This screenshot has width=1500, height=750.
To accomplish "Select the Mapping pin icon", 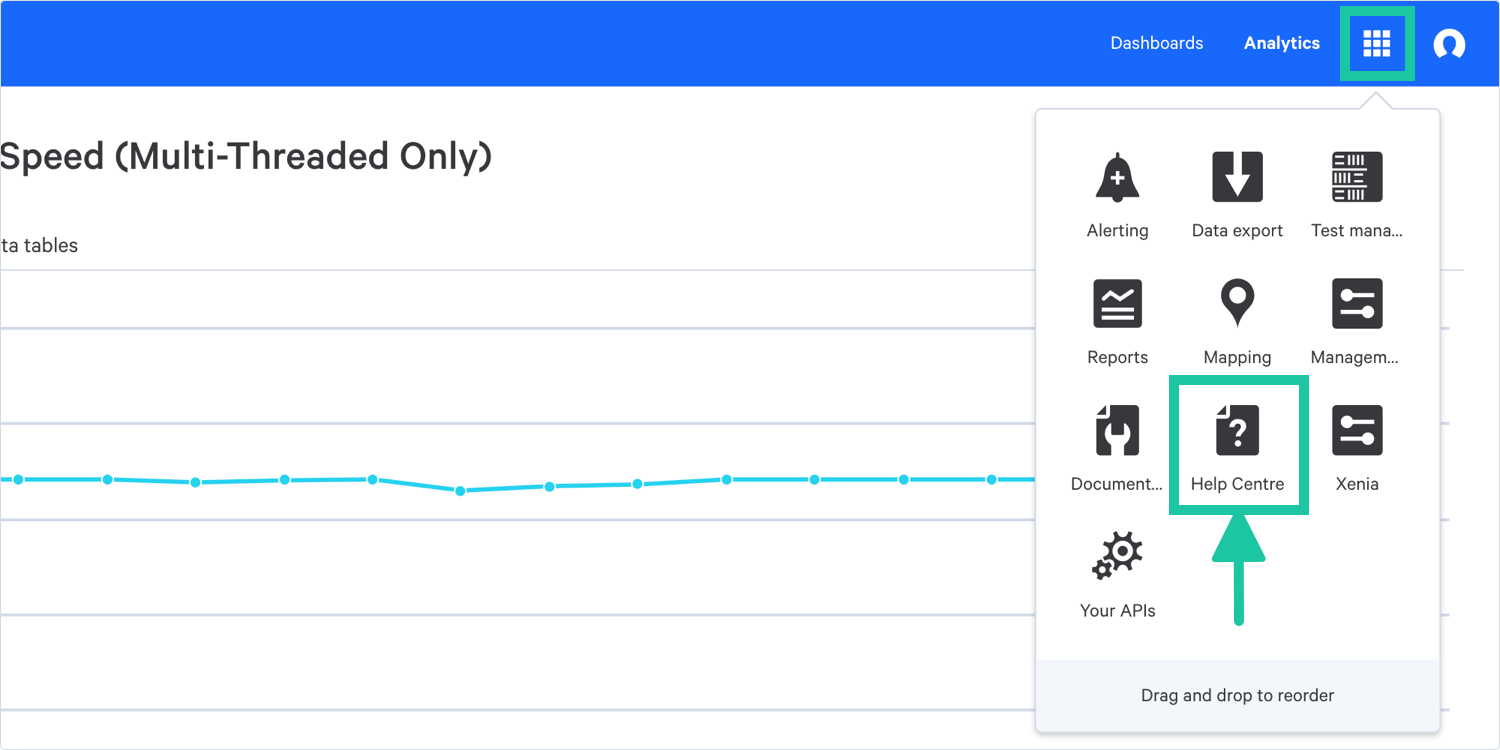I will click(1237, 304).
